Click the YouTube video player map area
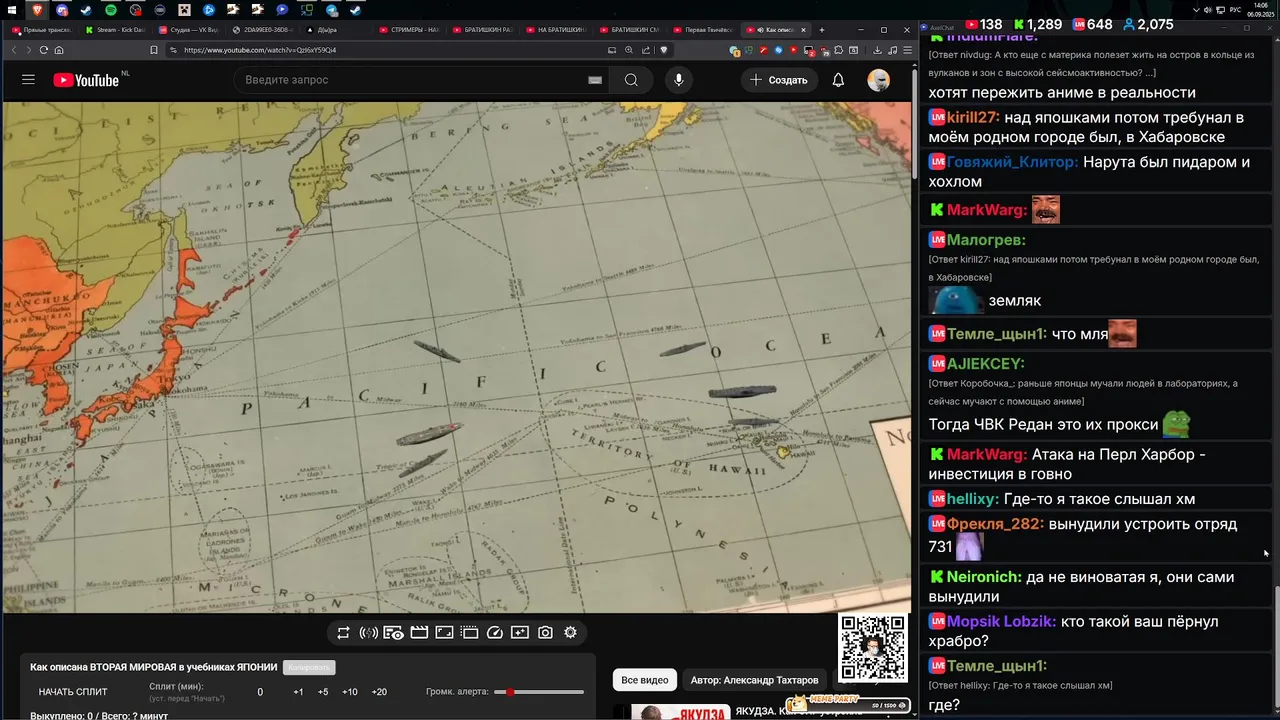 [x=457, y=357]
